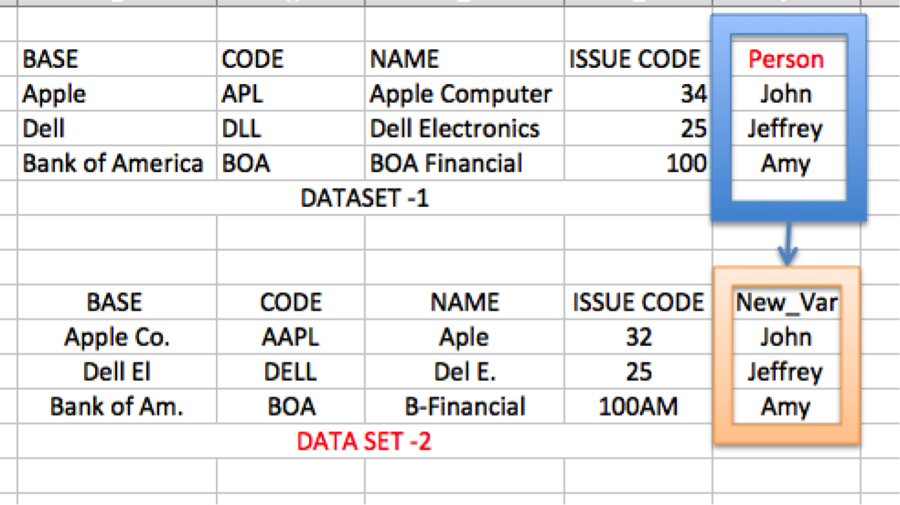Click the Aple name cell
900x505 pixels.
464,337
